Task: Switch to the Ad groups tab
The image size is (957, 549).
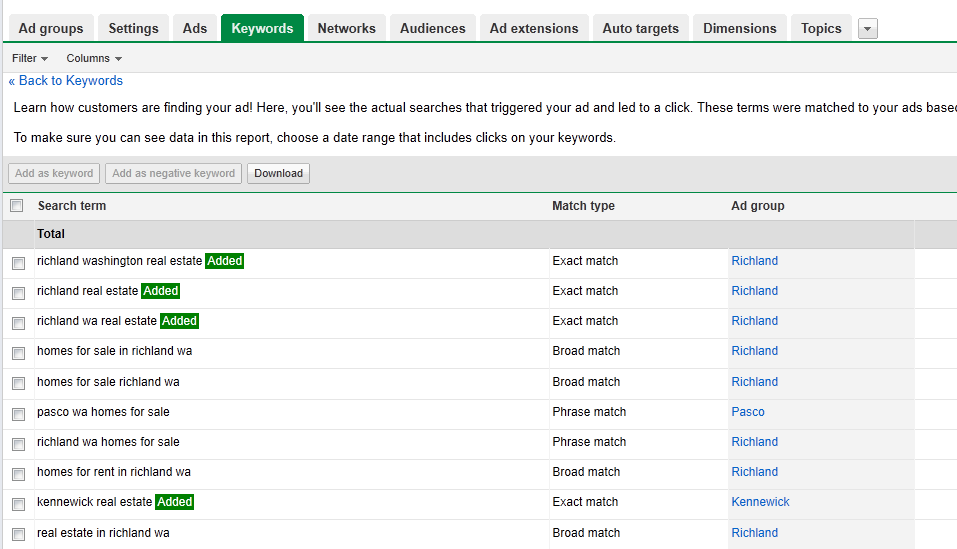Action: (51, 28)
